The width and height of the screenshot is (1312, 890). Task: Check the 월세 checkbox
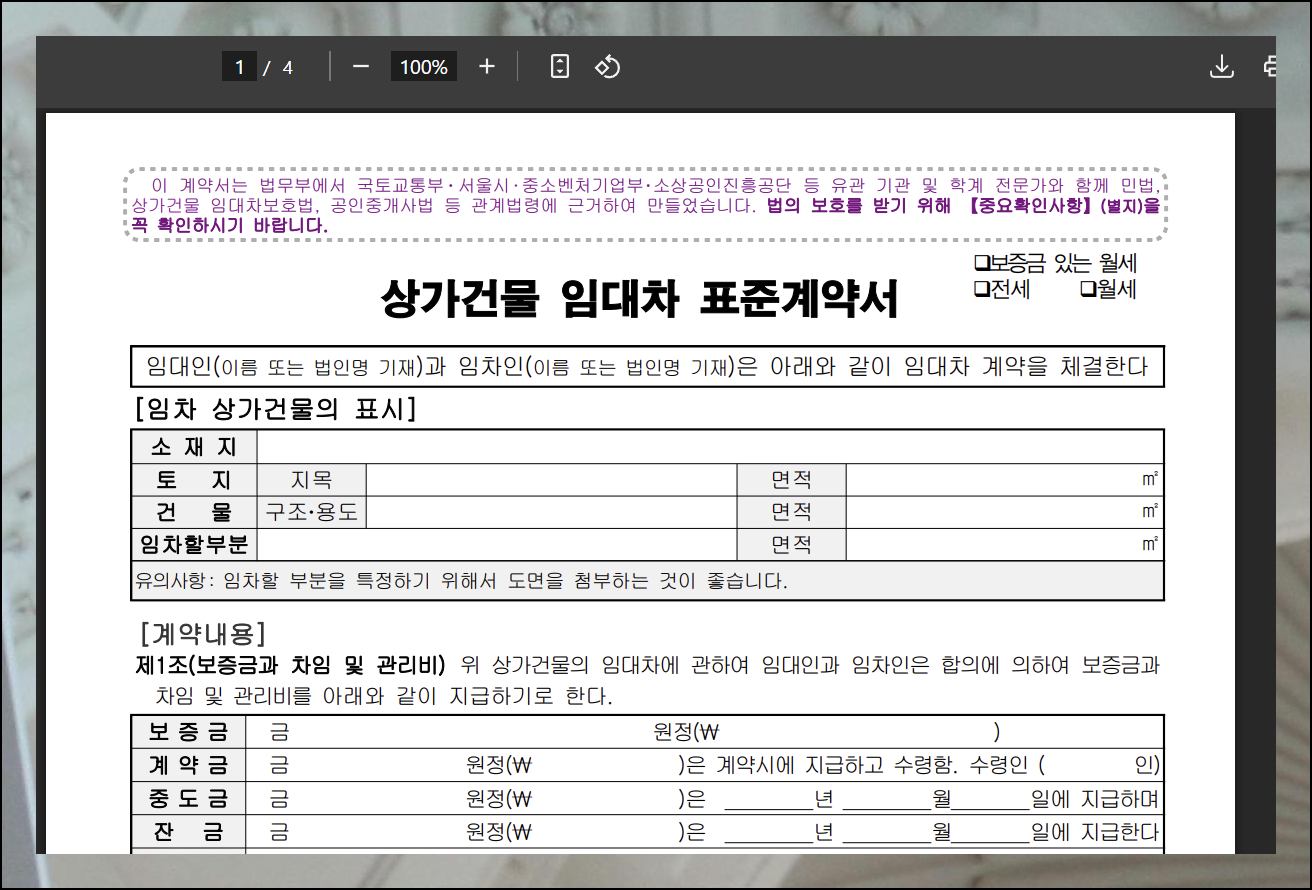point(1088,290)
